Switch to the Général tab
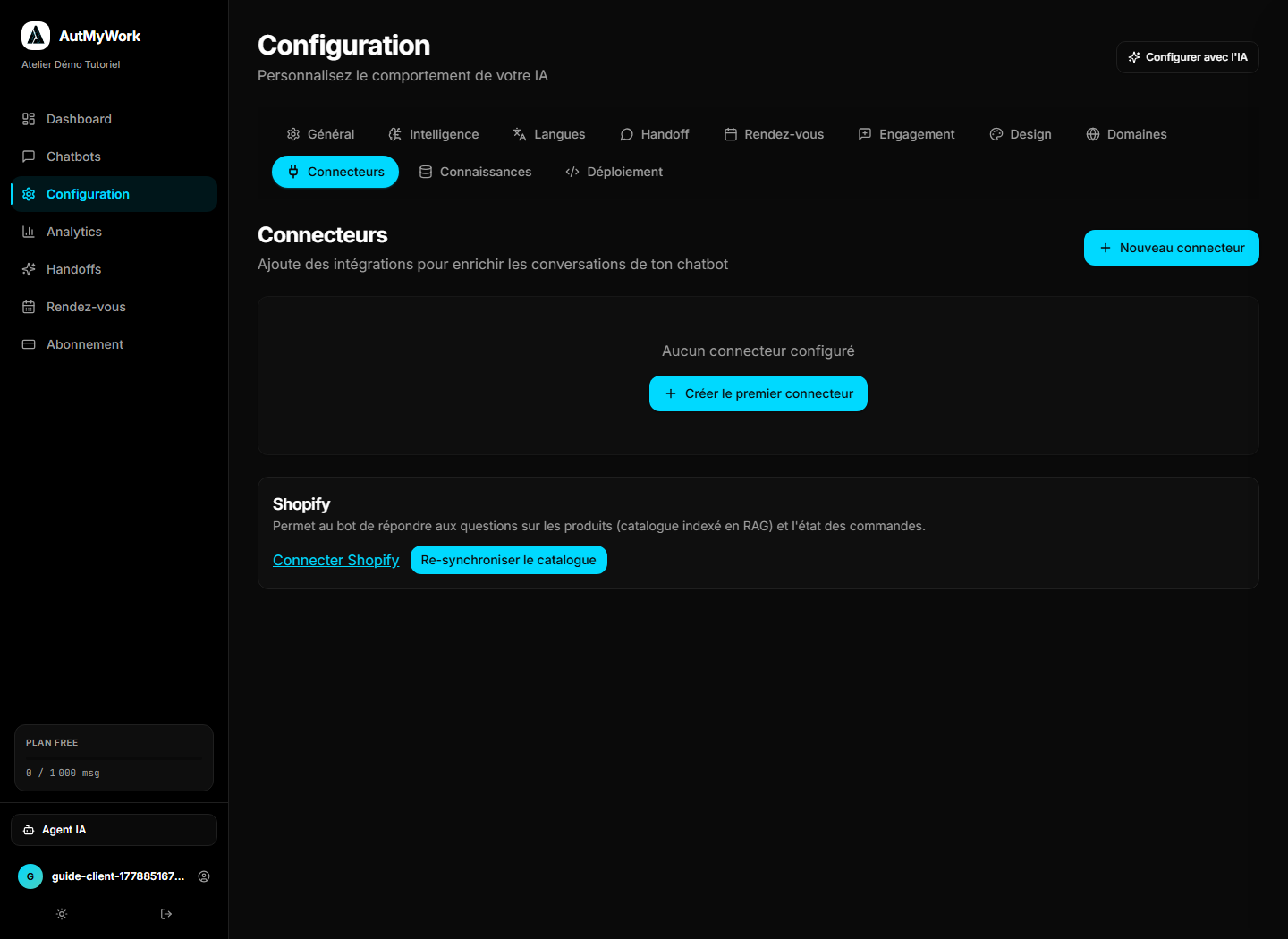1288x939 pixels. pos(320,134)
